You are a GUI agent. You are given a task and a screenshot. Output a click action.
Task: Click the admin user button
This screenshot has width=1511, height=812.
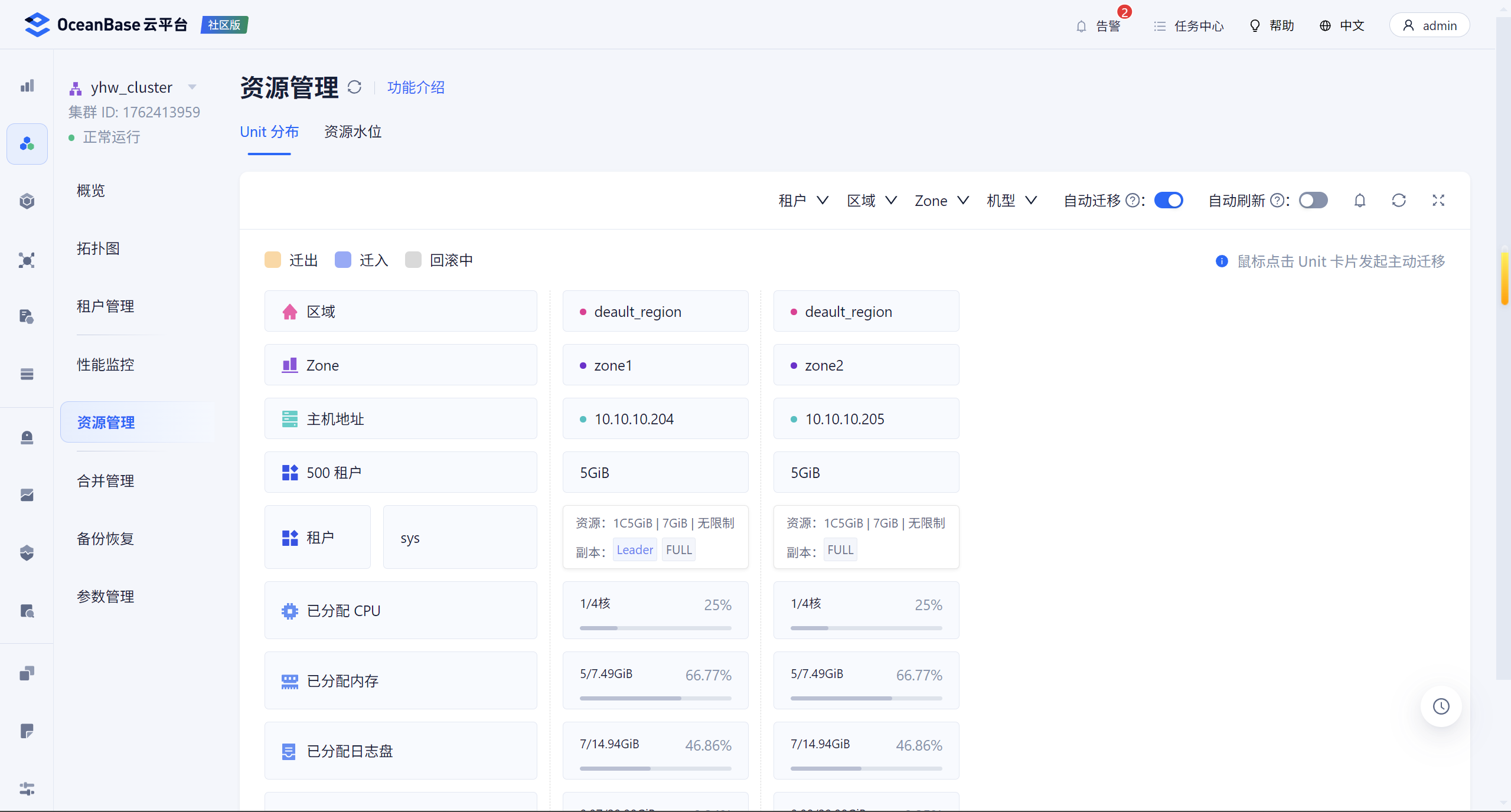point(1429,25)
